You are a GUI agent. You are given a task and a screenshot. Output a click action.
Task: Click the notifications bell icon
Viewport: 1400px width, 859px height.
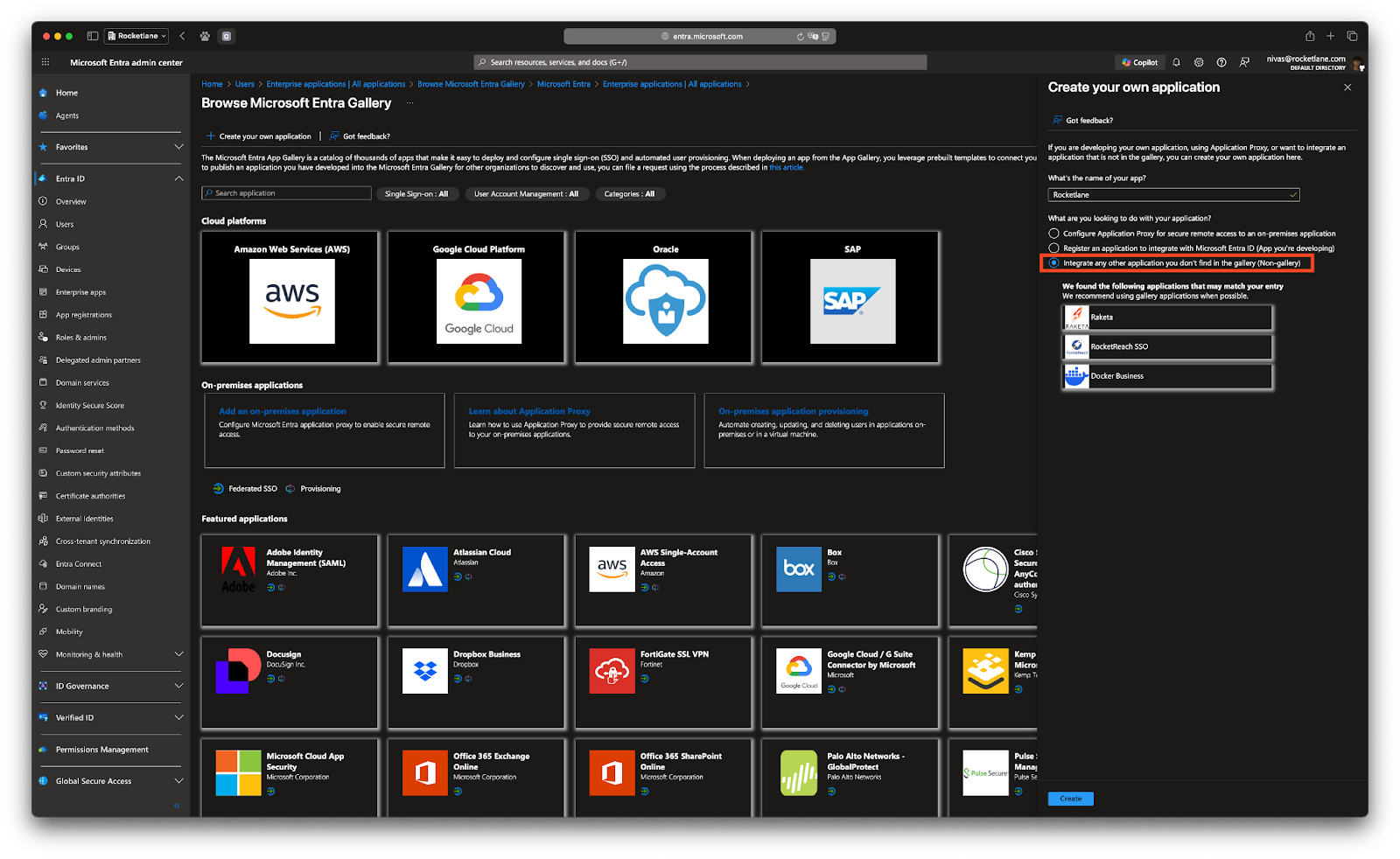1176,62
